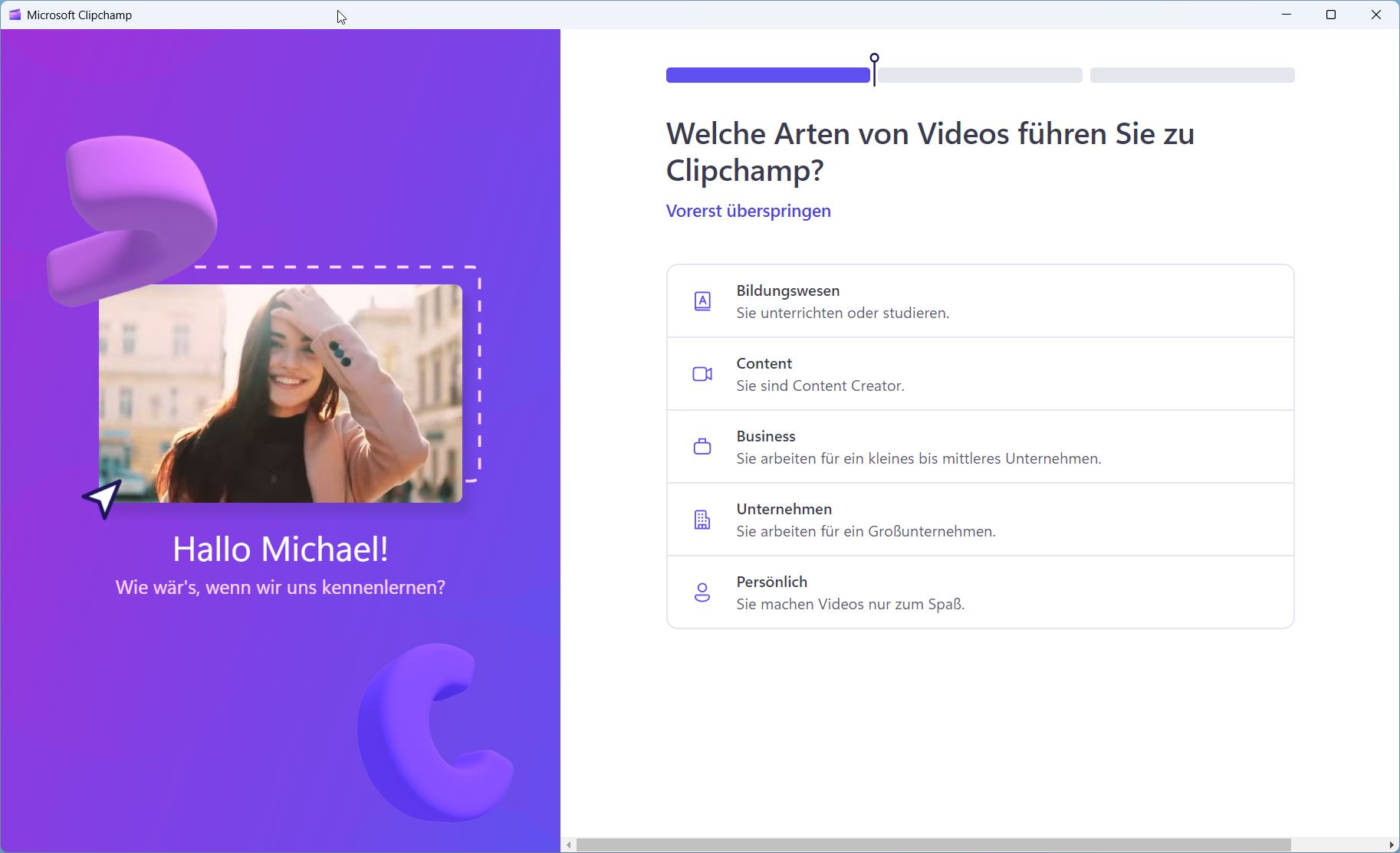The image size is (1400, 853).
Task: Choose the Persönlich option title
Action: click(772, 582)
